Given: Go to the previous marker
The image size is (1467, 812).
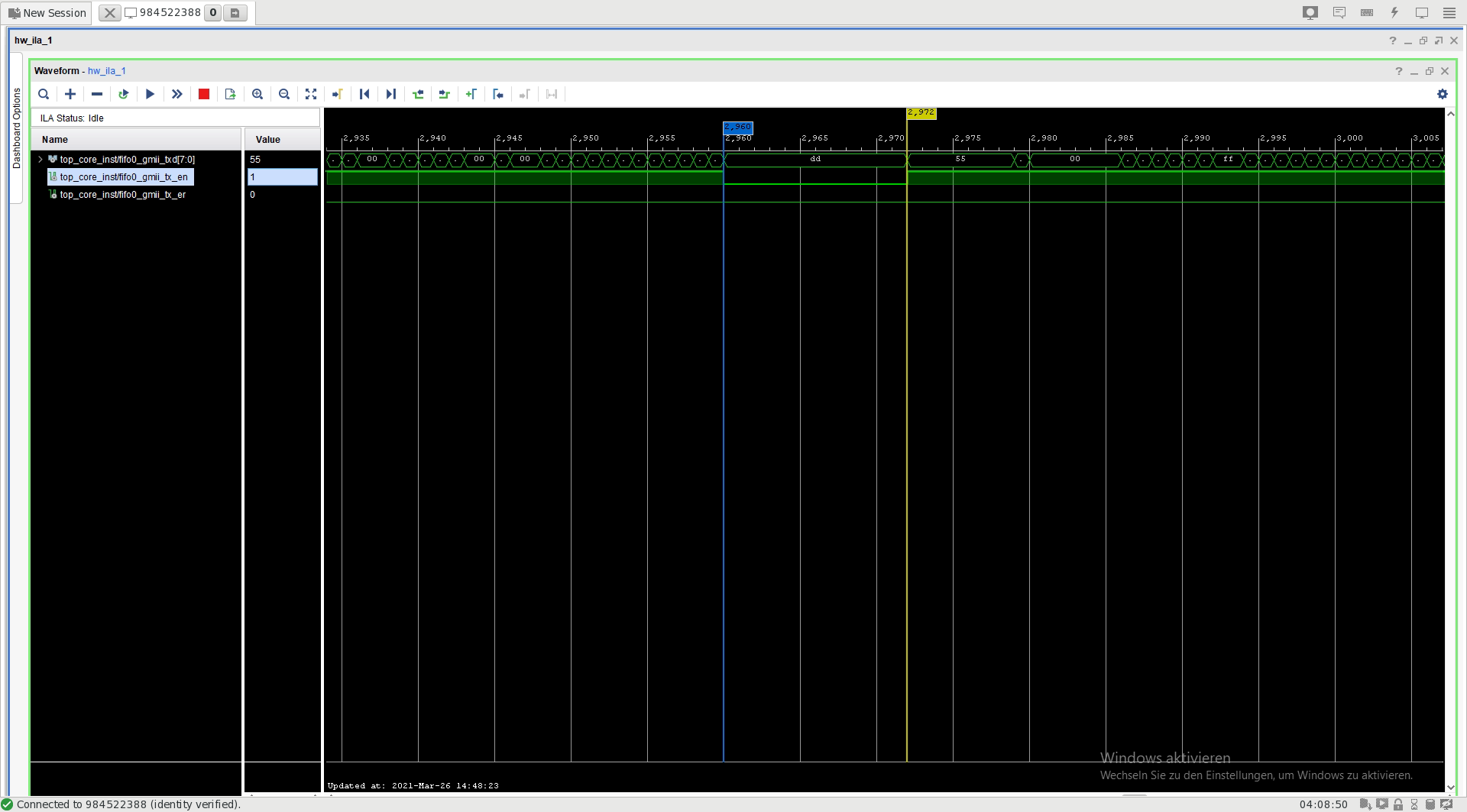Looking at the screenshot, I should (498, 94).
